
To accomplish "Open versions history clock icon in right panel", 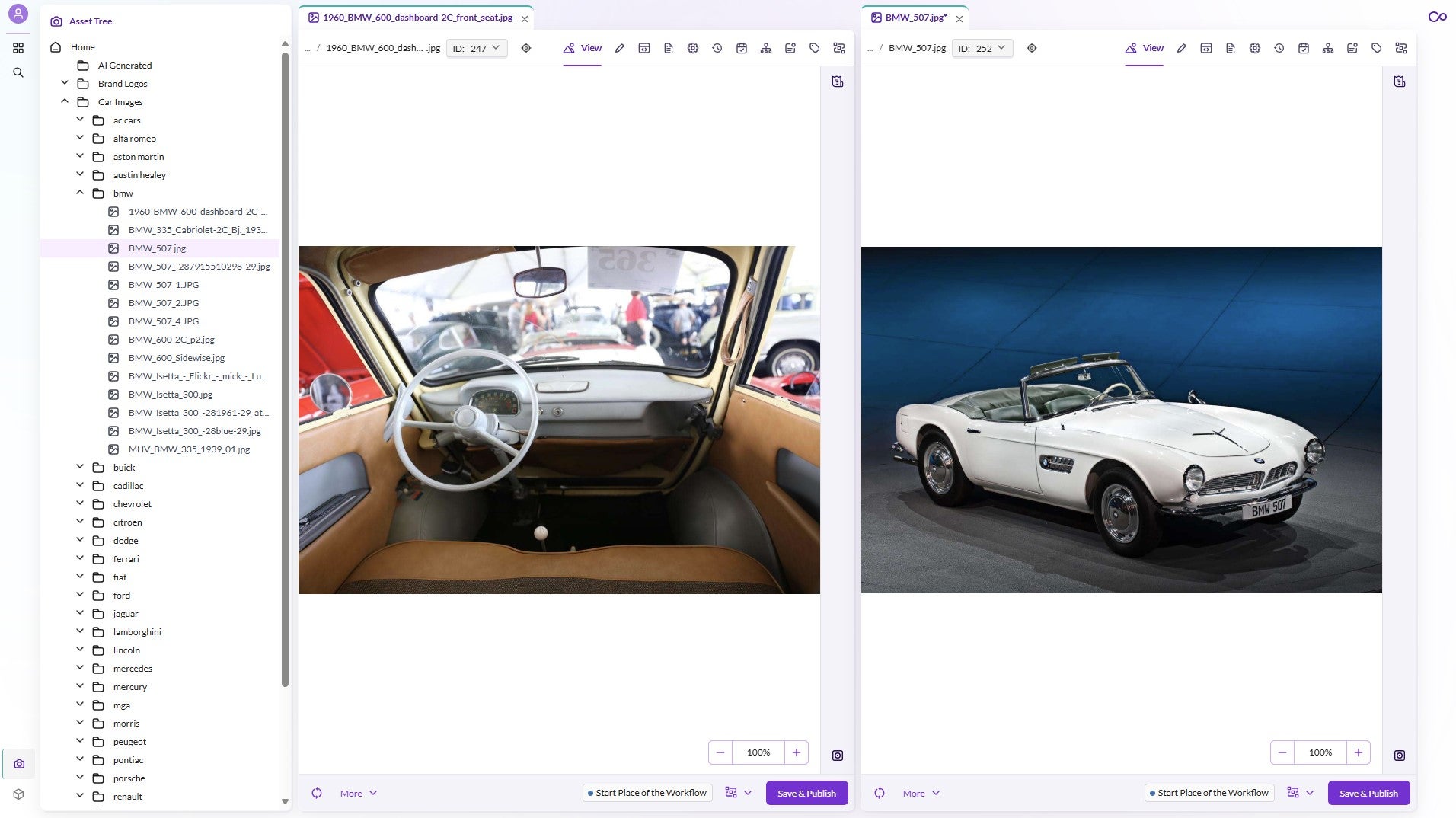I will coord(1279,48).
